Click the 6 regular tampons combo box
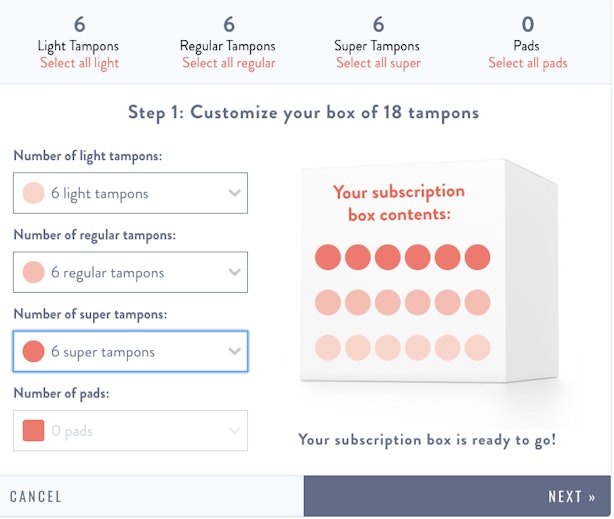The width and height of the screenshot is (614, 519). click(x=130, y=272)
